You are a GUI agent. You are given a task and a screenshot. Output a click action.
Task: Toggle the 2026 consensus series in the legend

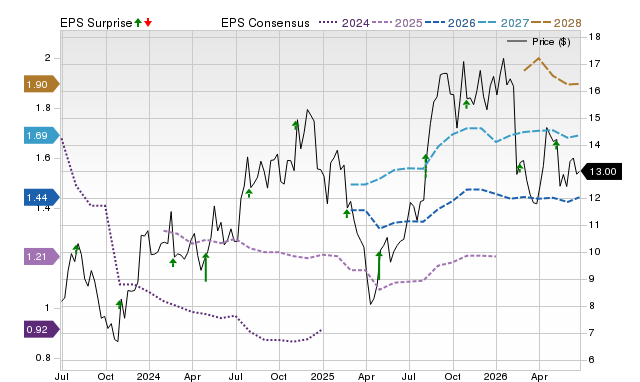coord(450,23)
